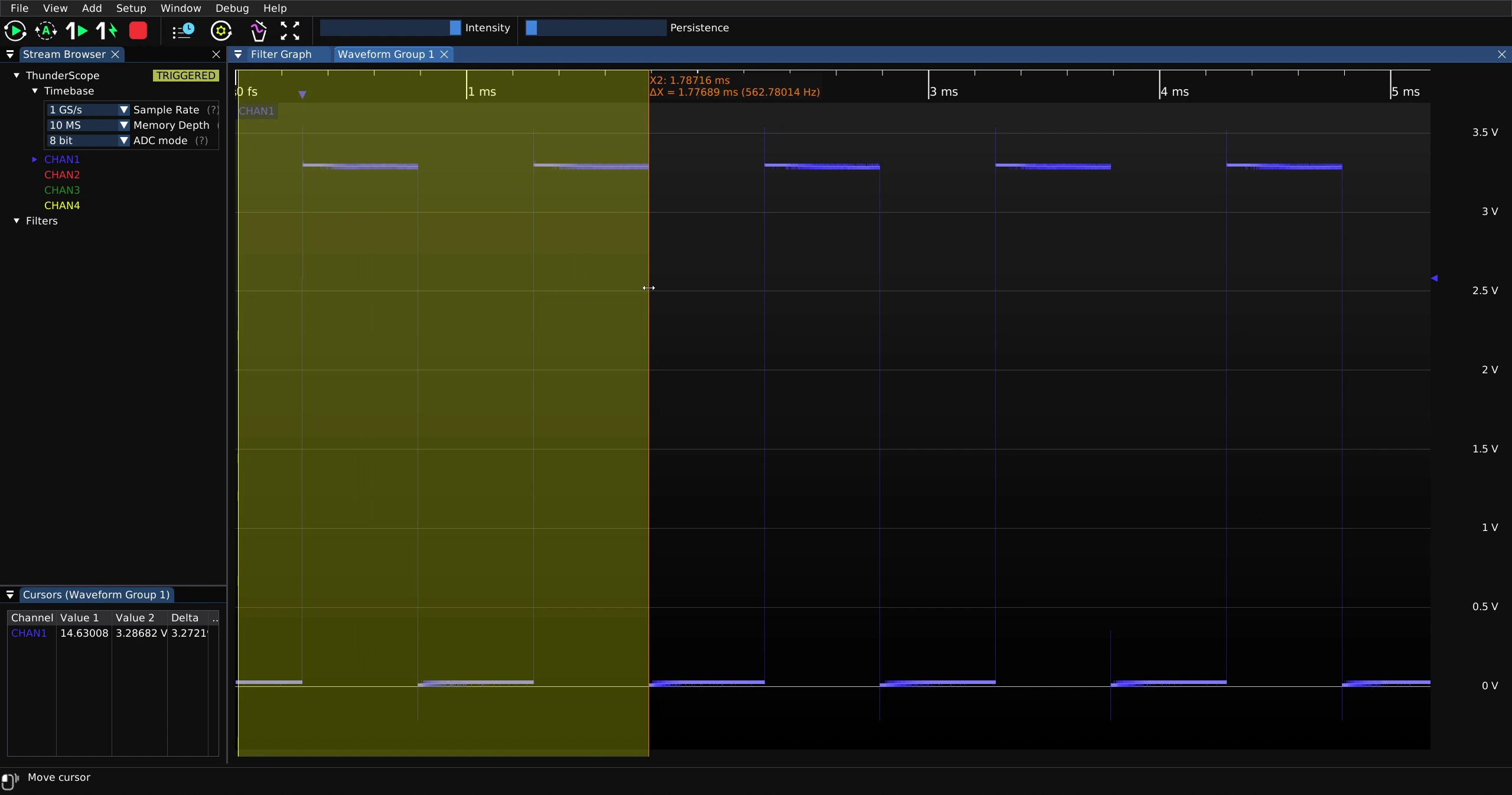Select CHAN2 in the stream browser
The width and height of the screenshot is (1512, 795).
pyautogui.click(x=62, y=175)
